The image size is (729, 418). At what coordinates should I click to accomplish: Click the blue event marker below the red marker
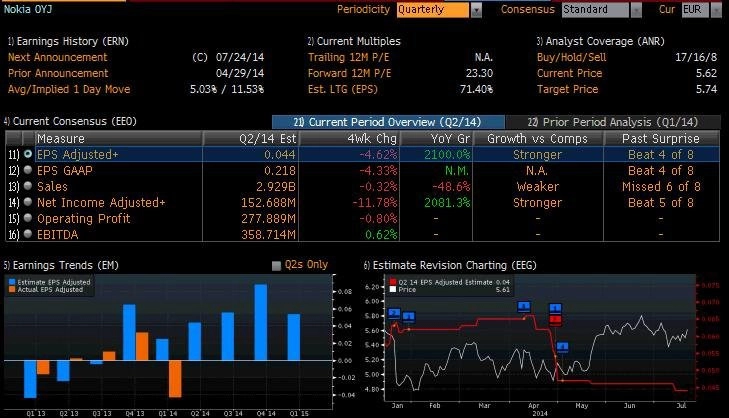(x=563, y=347)
